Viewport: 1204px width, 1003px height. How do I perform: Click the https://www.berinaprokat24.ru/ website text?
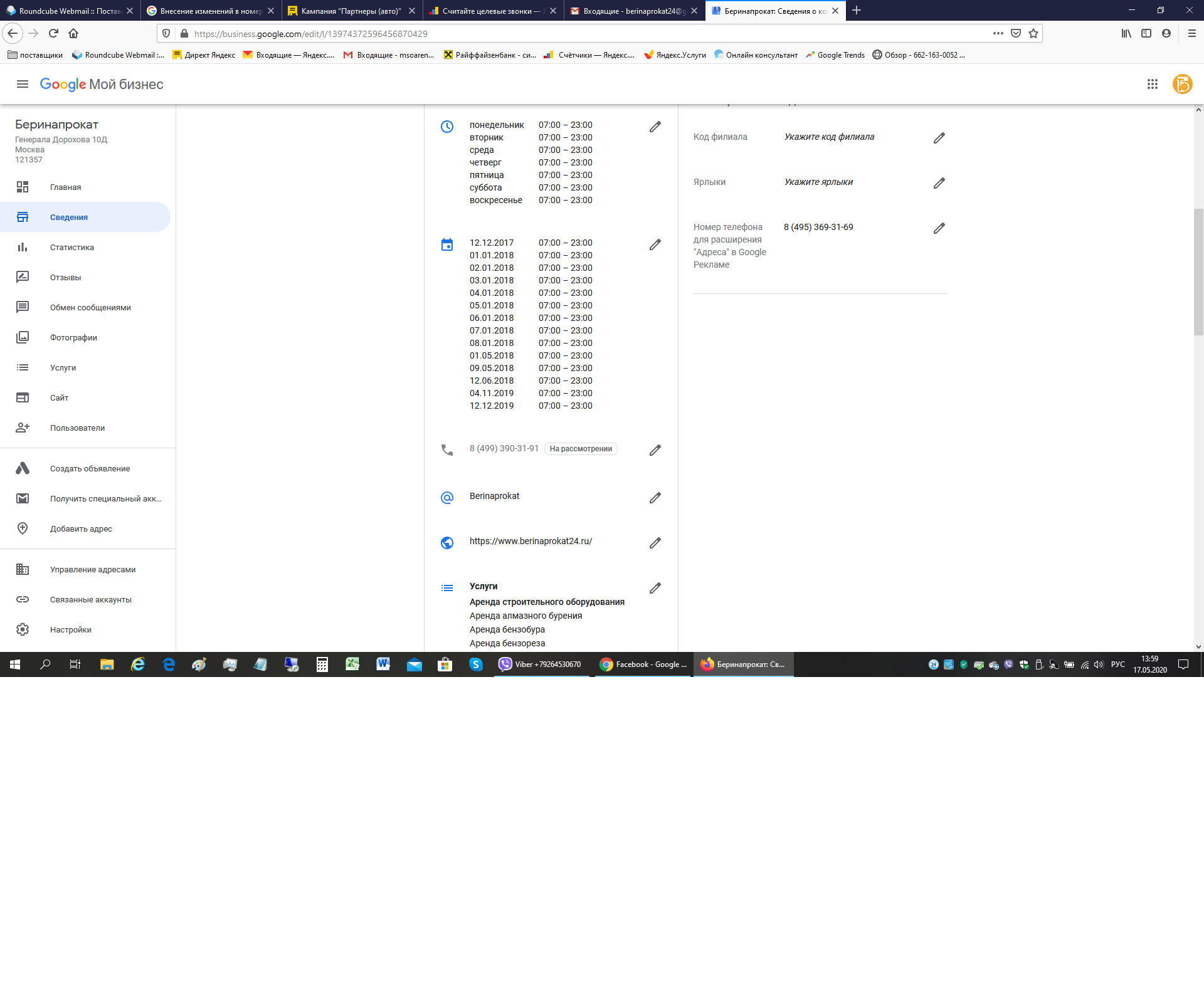531,541
